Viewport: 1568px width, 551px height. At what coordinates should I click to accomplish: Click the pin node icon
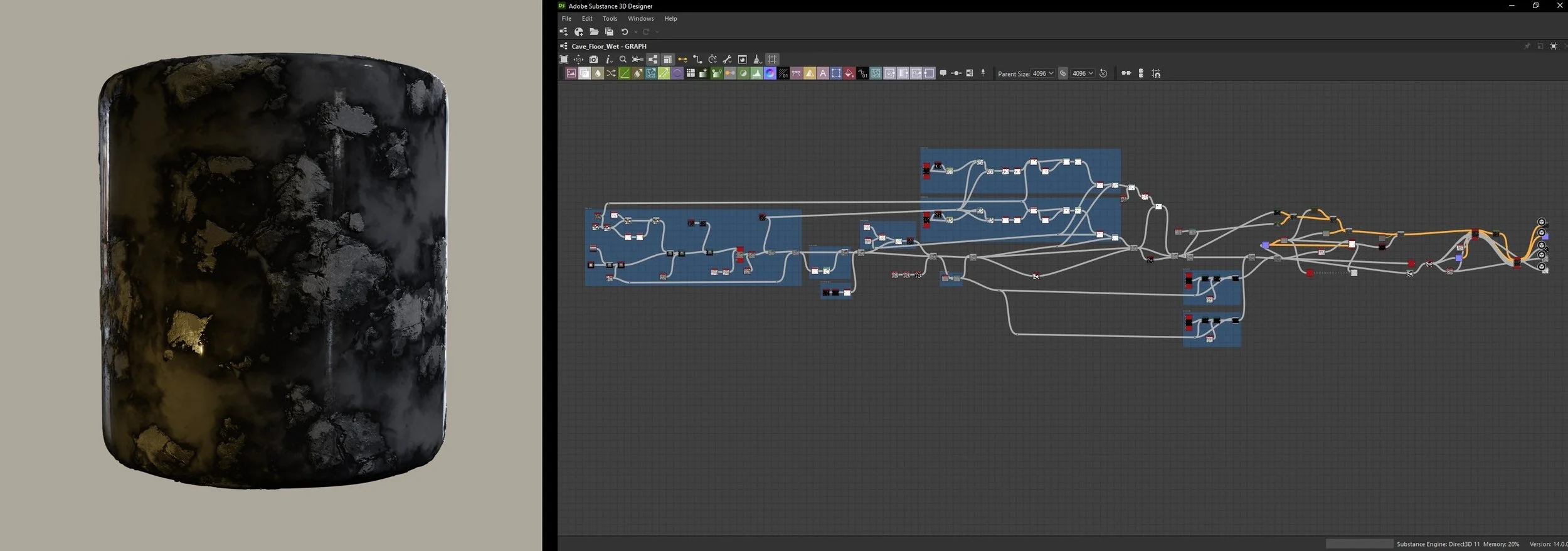point(983,73)
